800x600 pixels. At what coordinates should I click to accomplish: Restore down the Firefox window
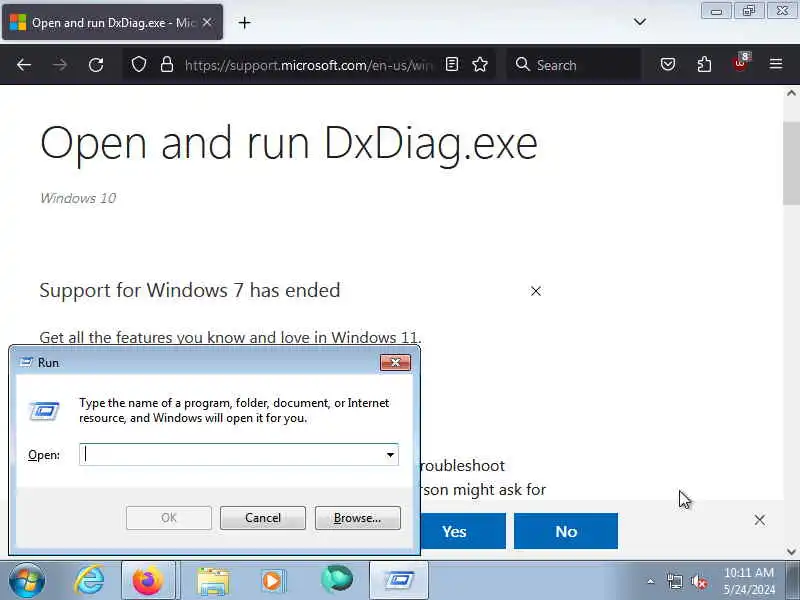point(748,11)
